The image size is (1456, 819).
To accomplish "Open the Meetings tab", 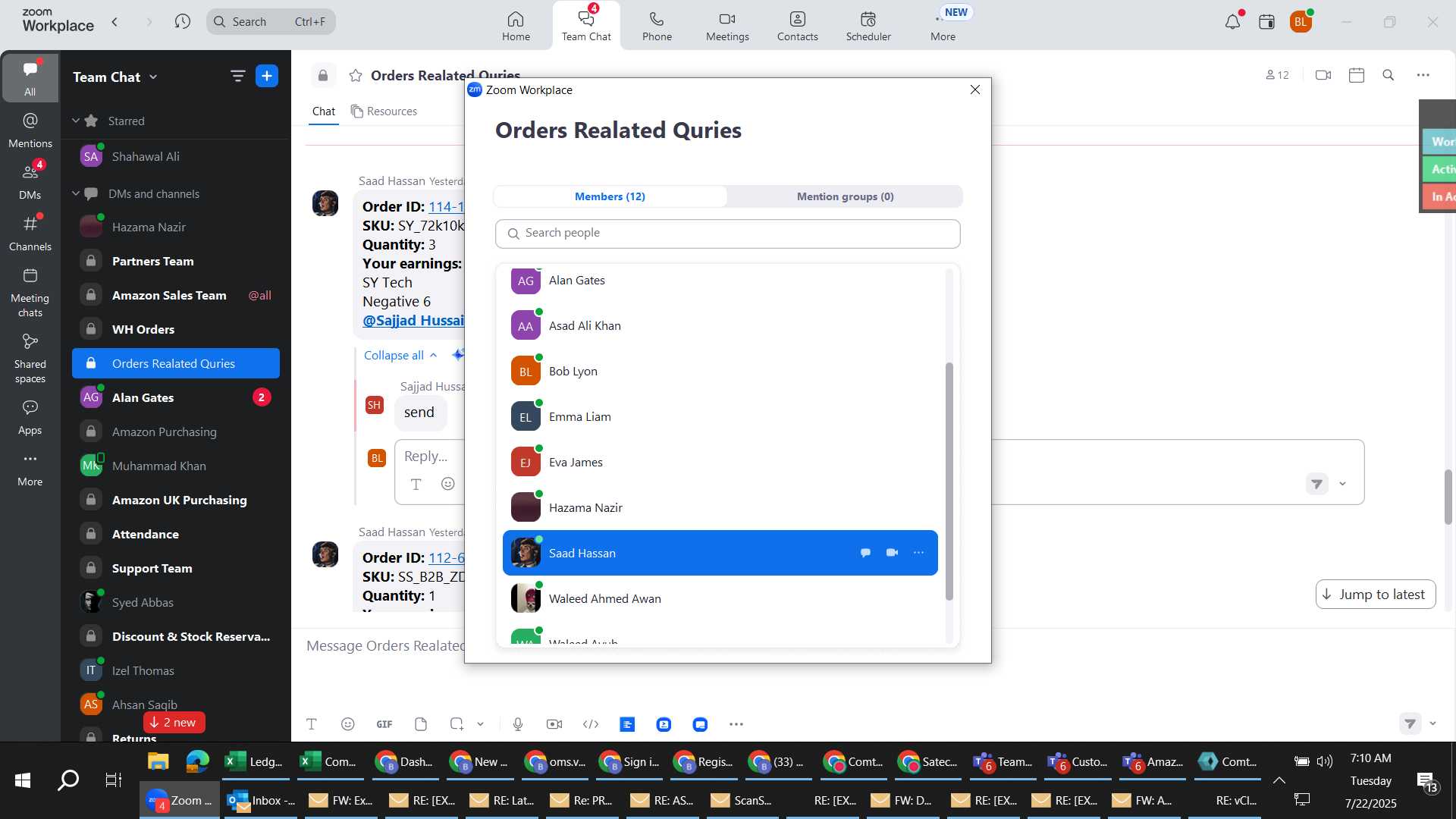I will [727, 26].
